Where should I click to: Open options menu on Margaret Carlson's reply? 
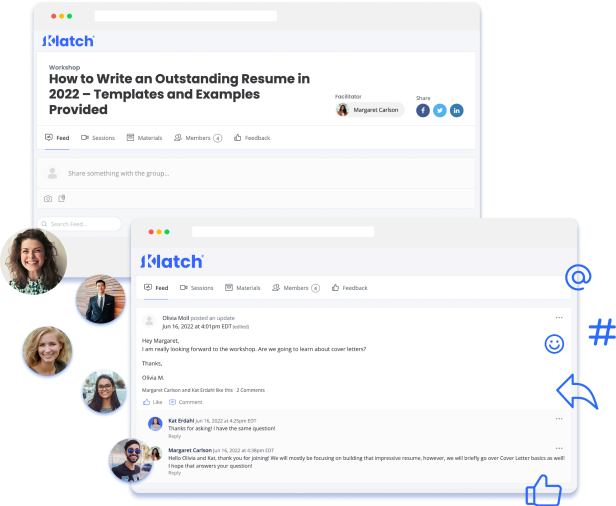click(559, 449)
